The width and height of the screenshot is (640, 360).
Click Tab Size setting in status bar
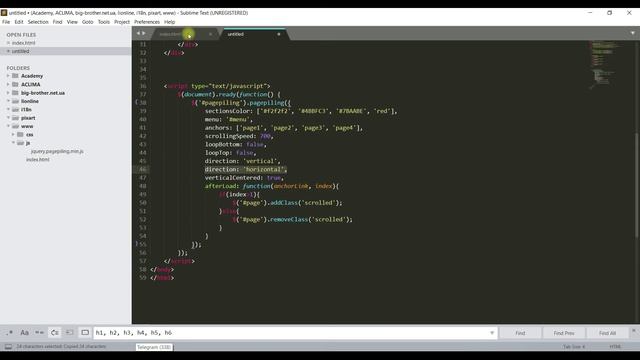pyautogui.click(x=574, y=347)
